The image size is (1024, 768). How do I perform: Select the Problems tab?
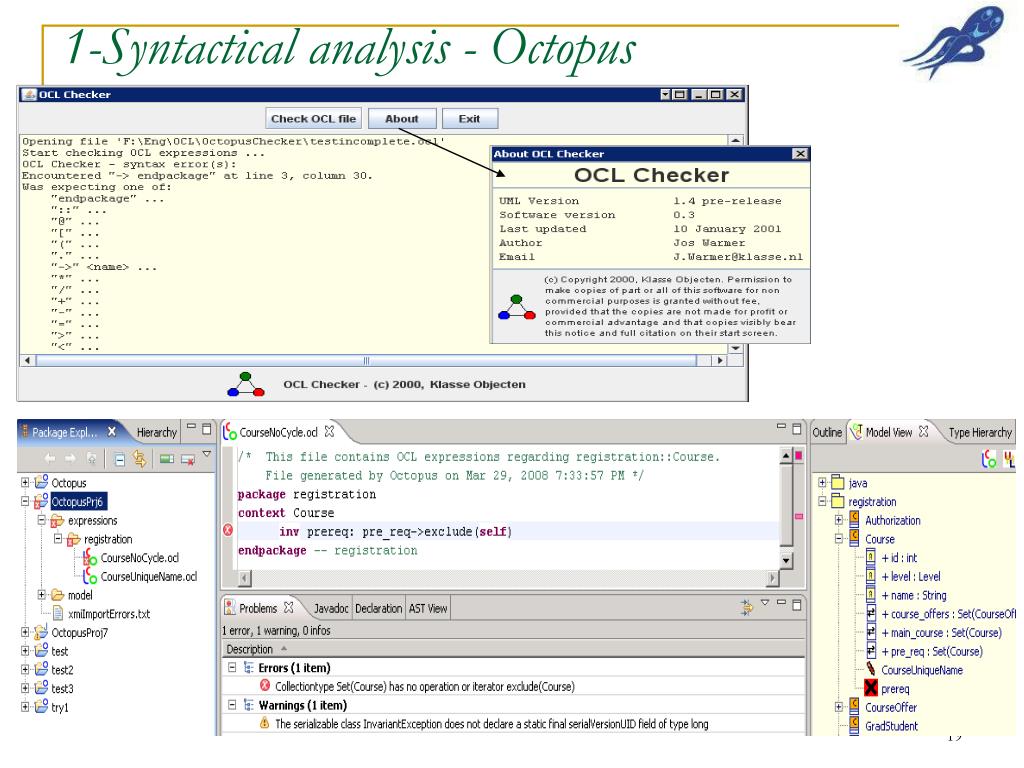pyautogui.click(x=258, y=608)
